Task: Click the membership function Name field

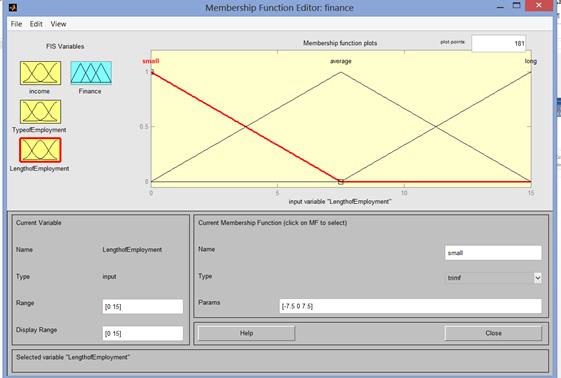Action: point(493,253)
